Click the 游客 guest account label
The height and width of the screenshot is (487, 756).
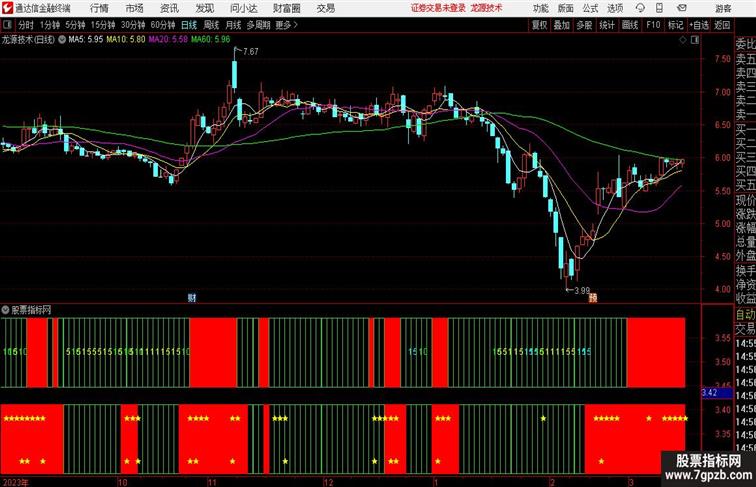[723, 9]
